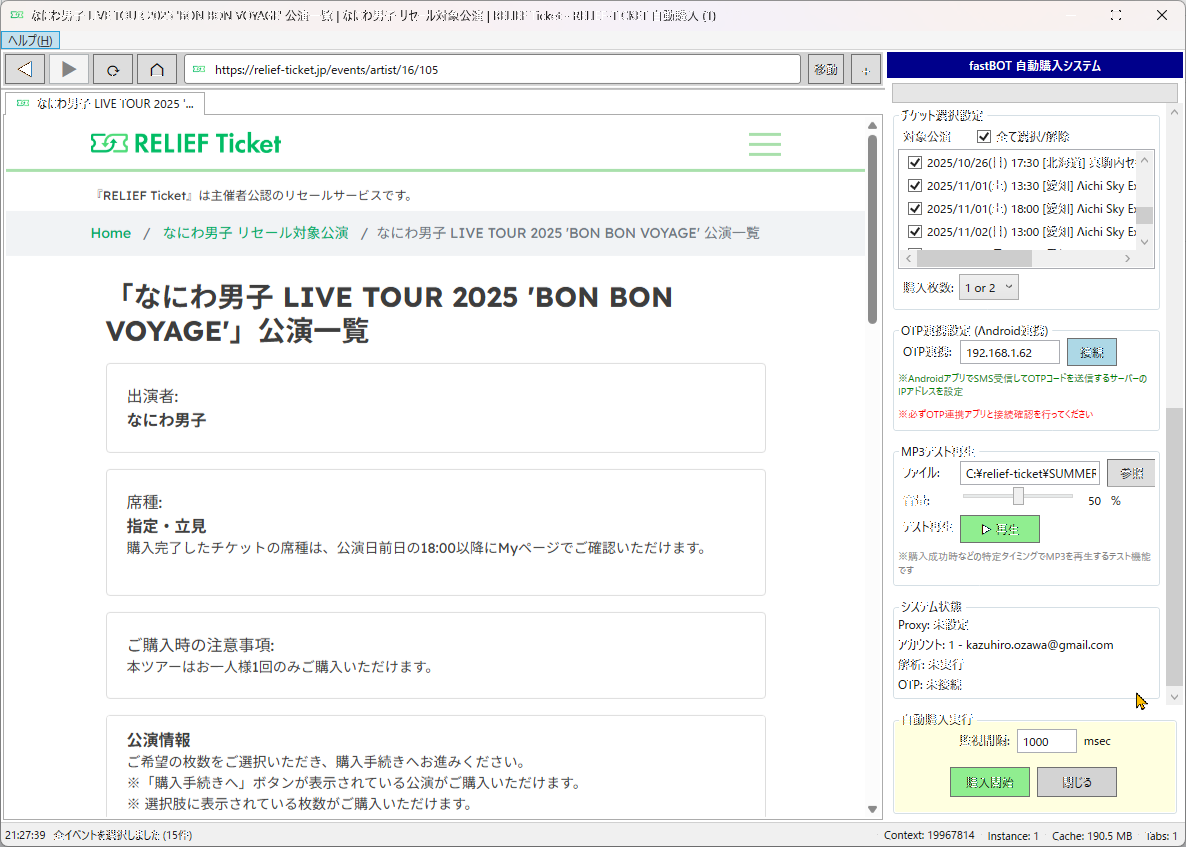Follow the なにわ男子 リセール対象公演 breadcrumb link
Viewport: 1186px width, 847px height.
click(x=255, y=233)
